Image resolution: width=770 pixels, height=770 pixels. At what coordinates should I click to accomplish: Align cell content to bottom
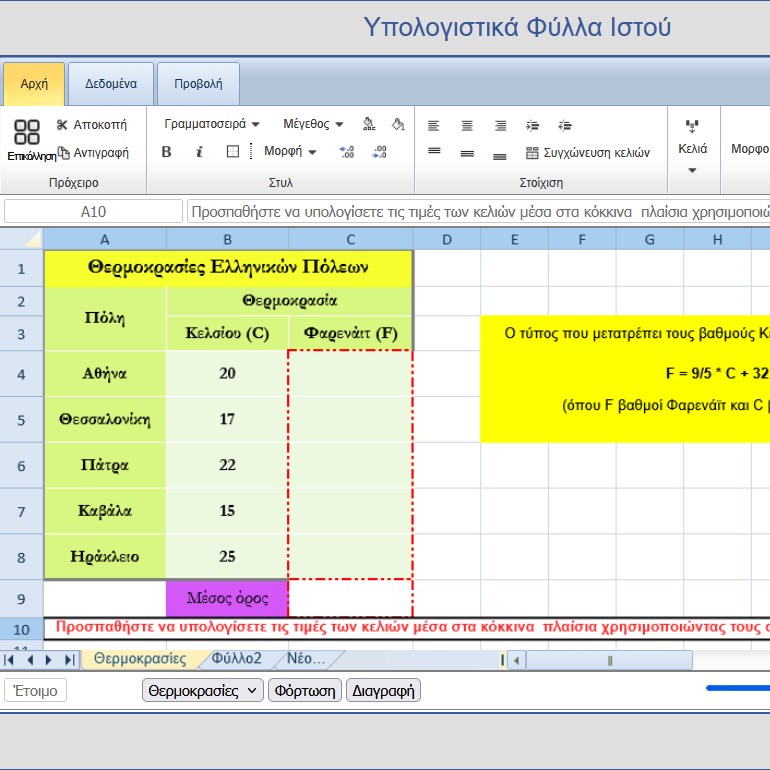point(500,156)
